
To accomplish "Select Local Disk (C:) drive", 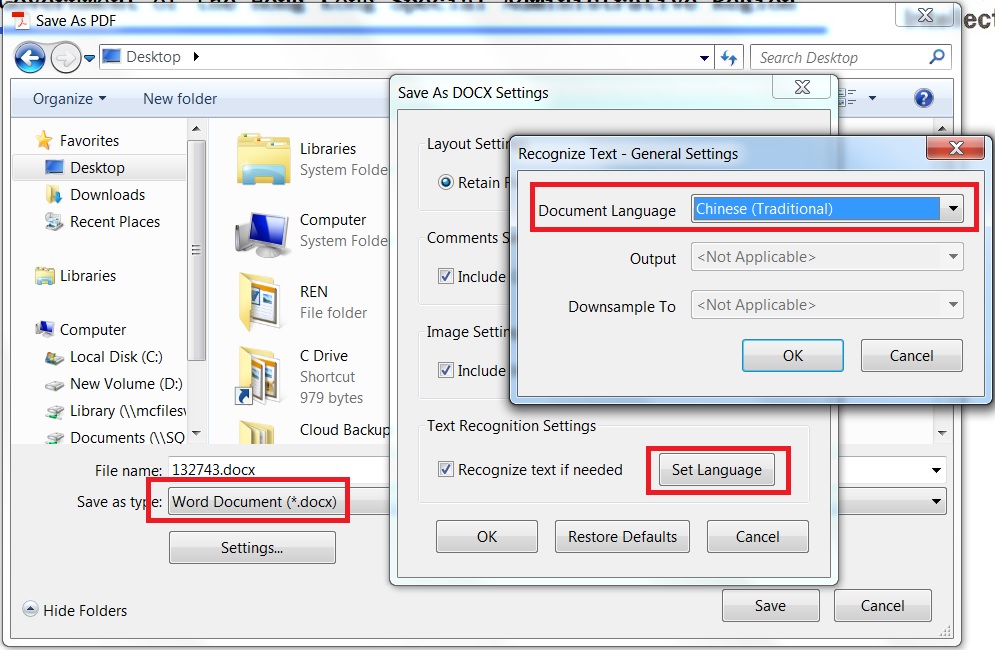I will point(116,357).
